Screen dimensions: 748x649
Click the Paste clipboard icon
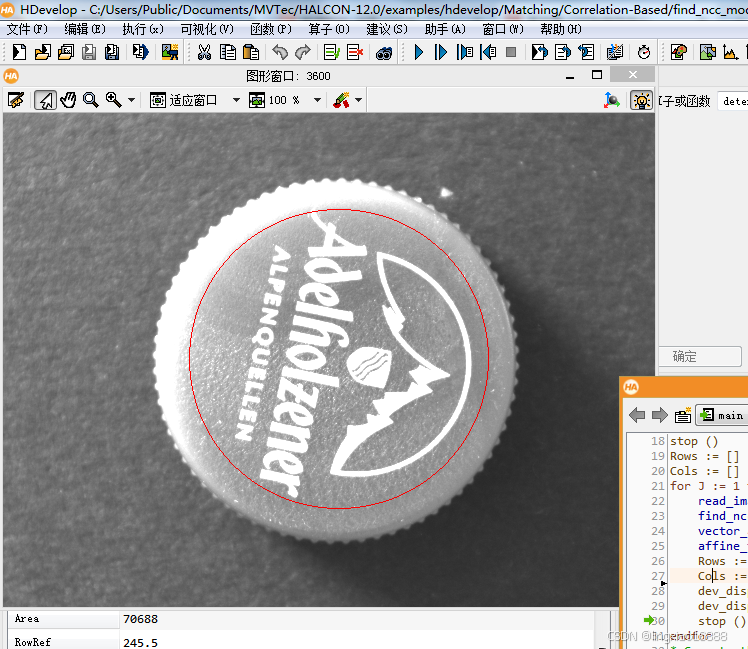point(251,52)
